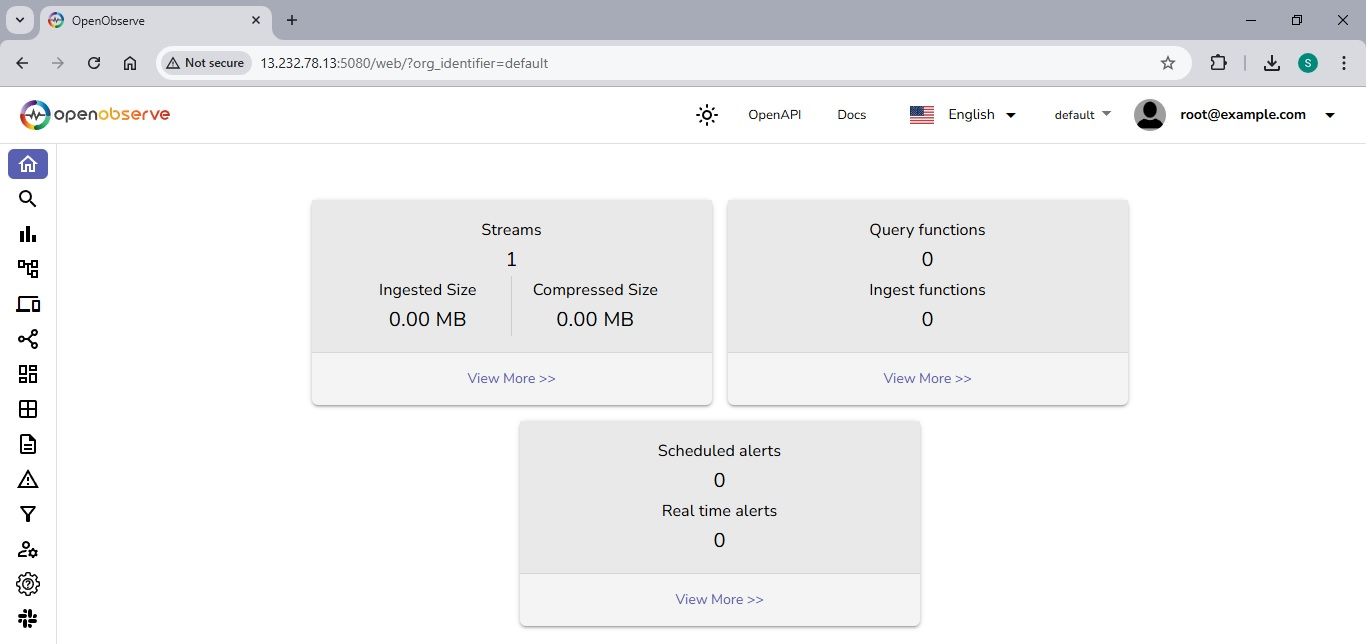The width and height of the screenshot is (1368, 644).
Task: Open RUM devices sidebar icon
Action: [28, 304]
